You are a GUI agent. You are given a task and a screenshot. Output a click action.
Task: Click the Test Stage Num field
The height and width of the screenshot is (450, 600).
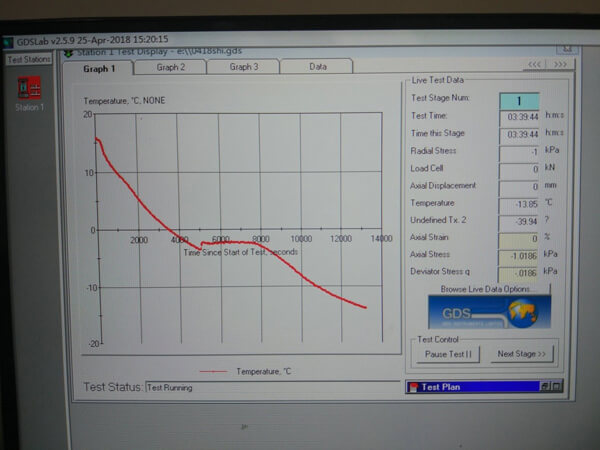pos(518,100)
